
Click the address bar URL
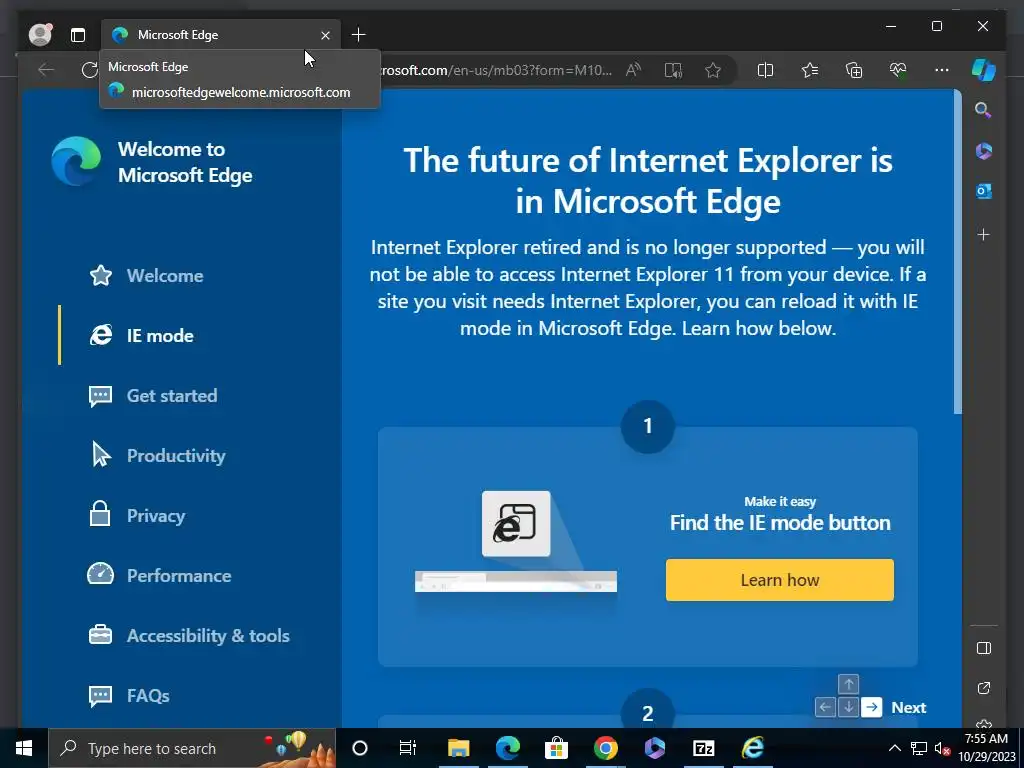(x=496, y=70)
